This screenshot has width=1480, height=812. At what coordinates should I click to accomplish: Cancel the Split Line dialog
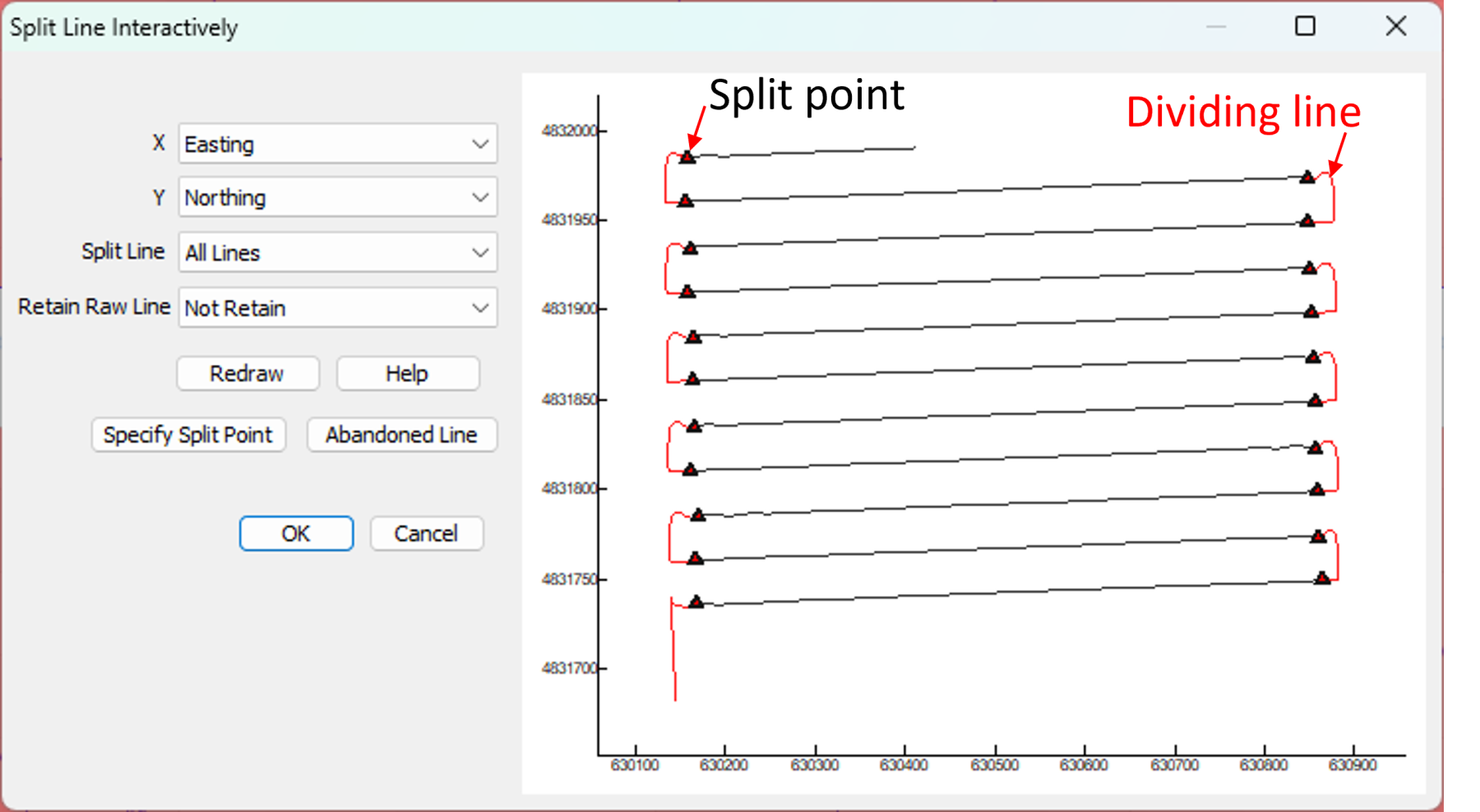[x=426, y=533]
